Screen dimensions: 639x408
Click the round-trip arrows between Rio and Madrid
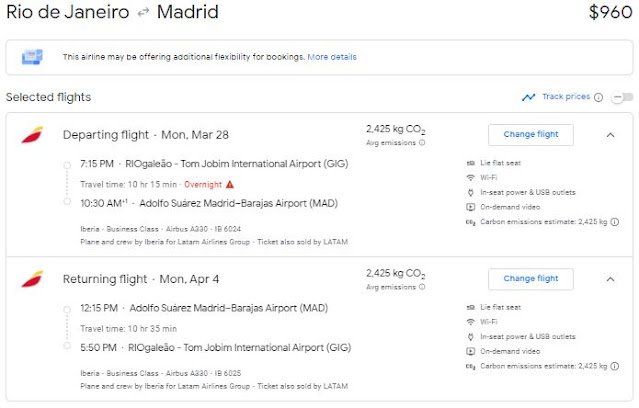[x=141, y=13]
